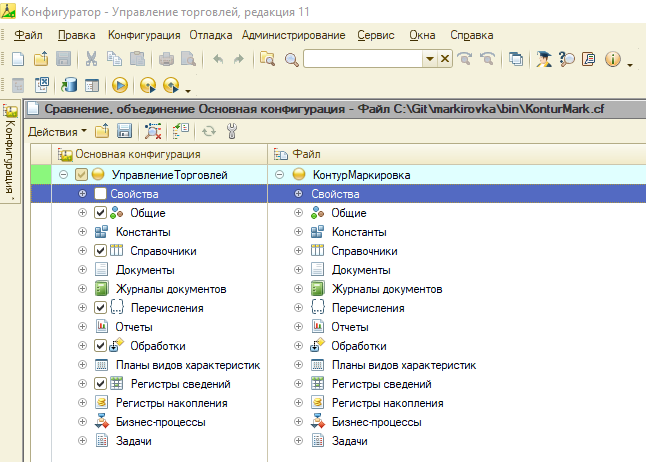Image resolution: width=646 pixels, height=462 pixels.
Task: Collapse the УправлениеТорговлей root node
Action: 63,175
